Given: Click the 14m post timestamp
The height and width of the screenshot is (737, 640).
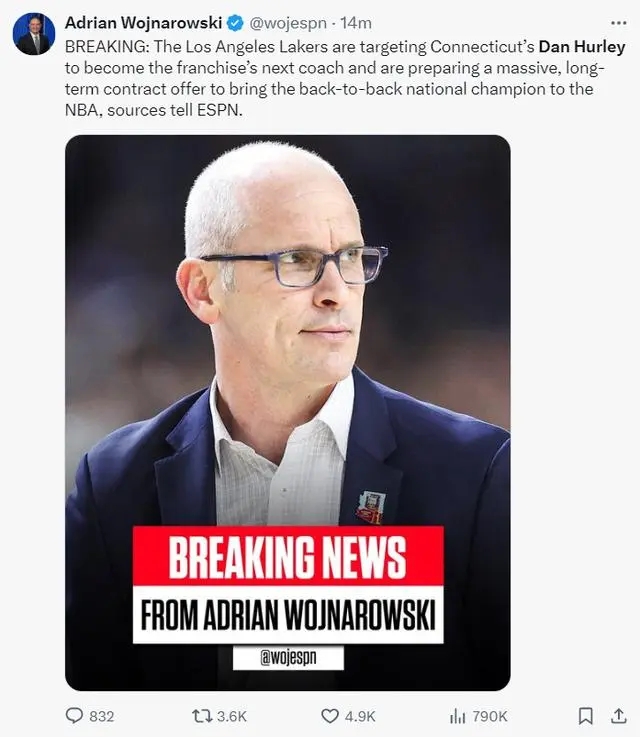Looking at the screenshot, I should coord(356,23).
